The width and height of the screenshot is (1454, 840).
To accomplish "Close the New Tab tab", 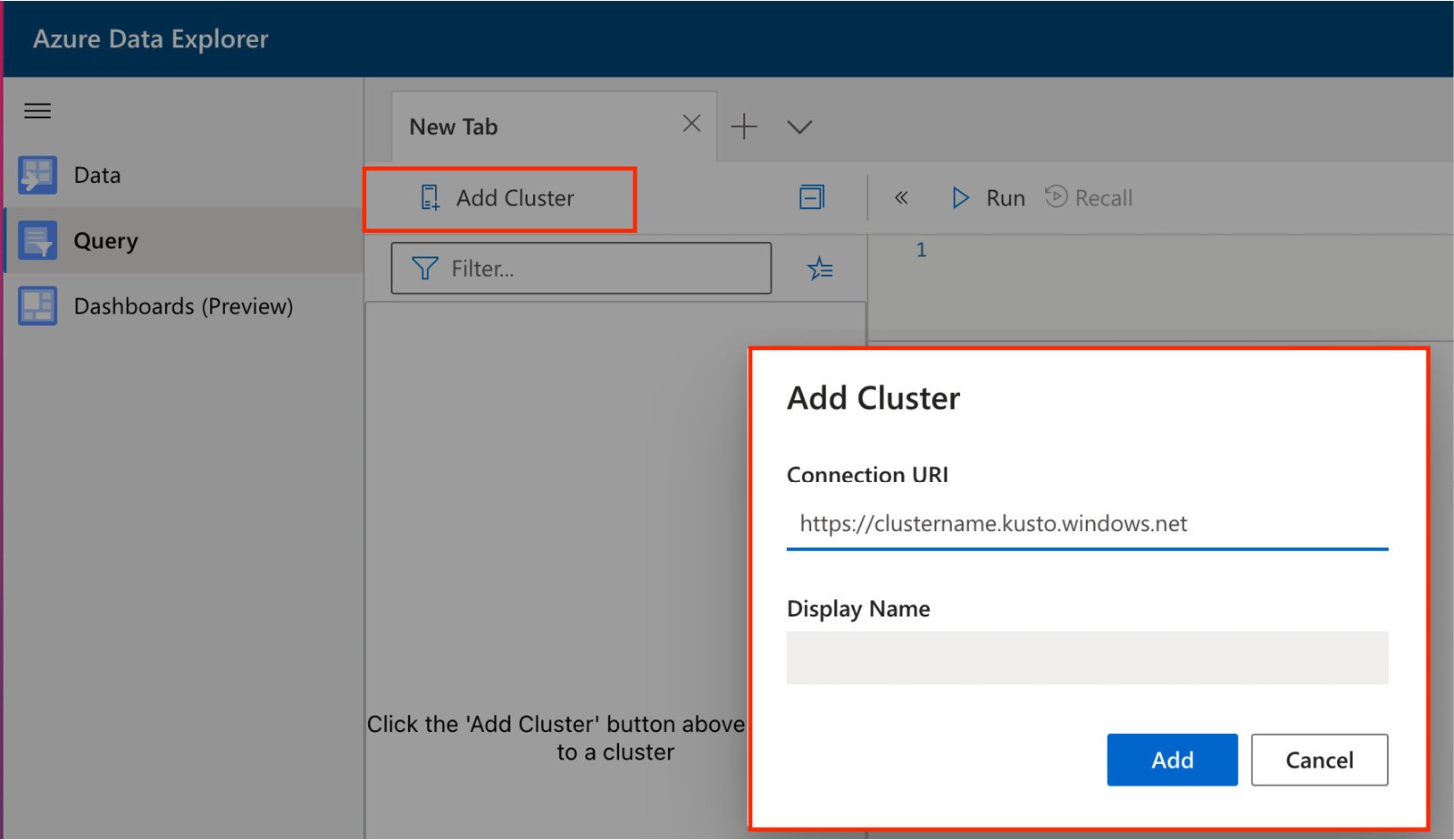I will [x=691, y=124].
